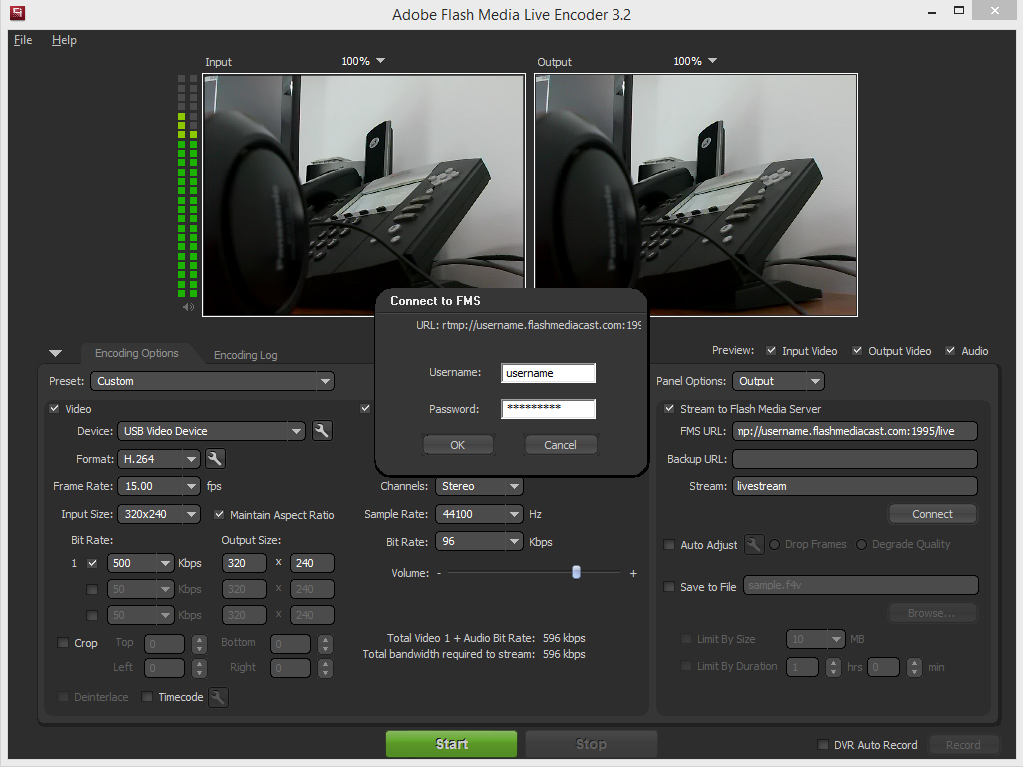Open H.264 format settings wrench icon
1023x767 pixels.
click(215, 459)
